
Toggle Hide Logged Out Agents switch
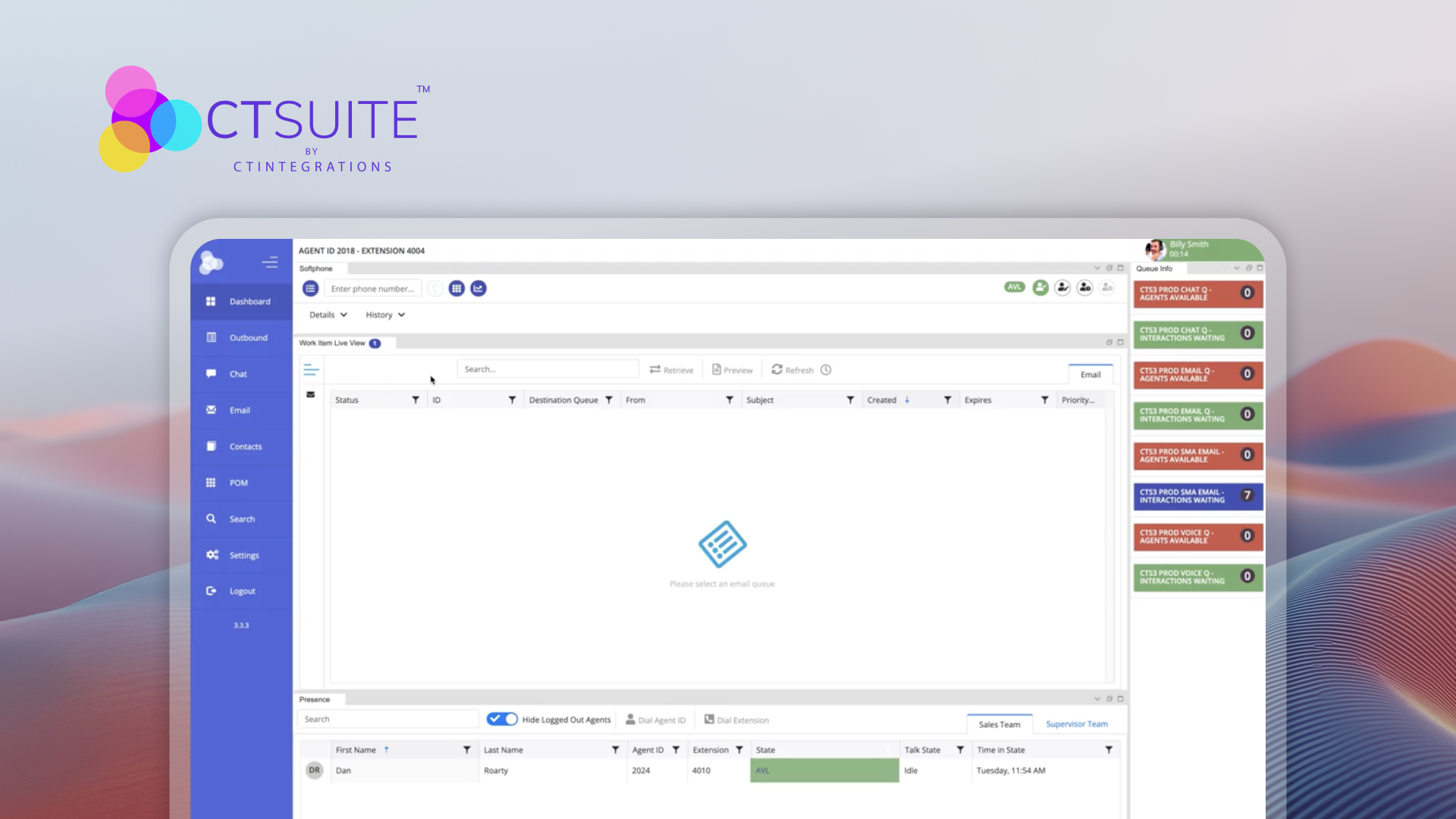coord(502,719)
